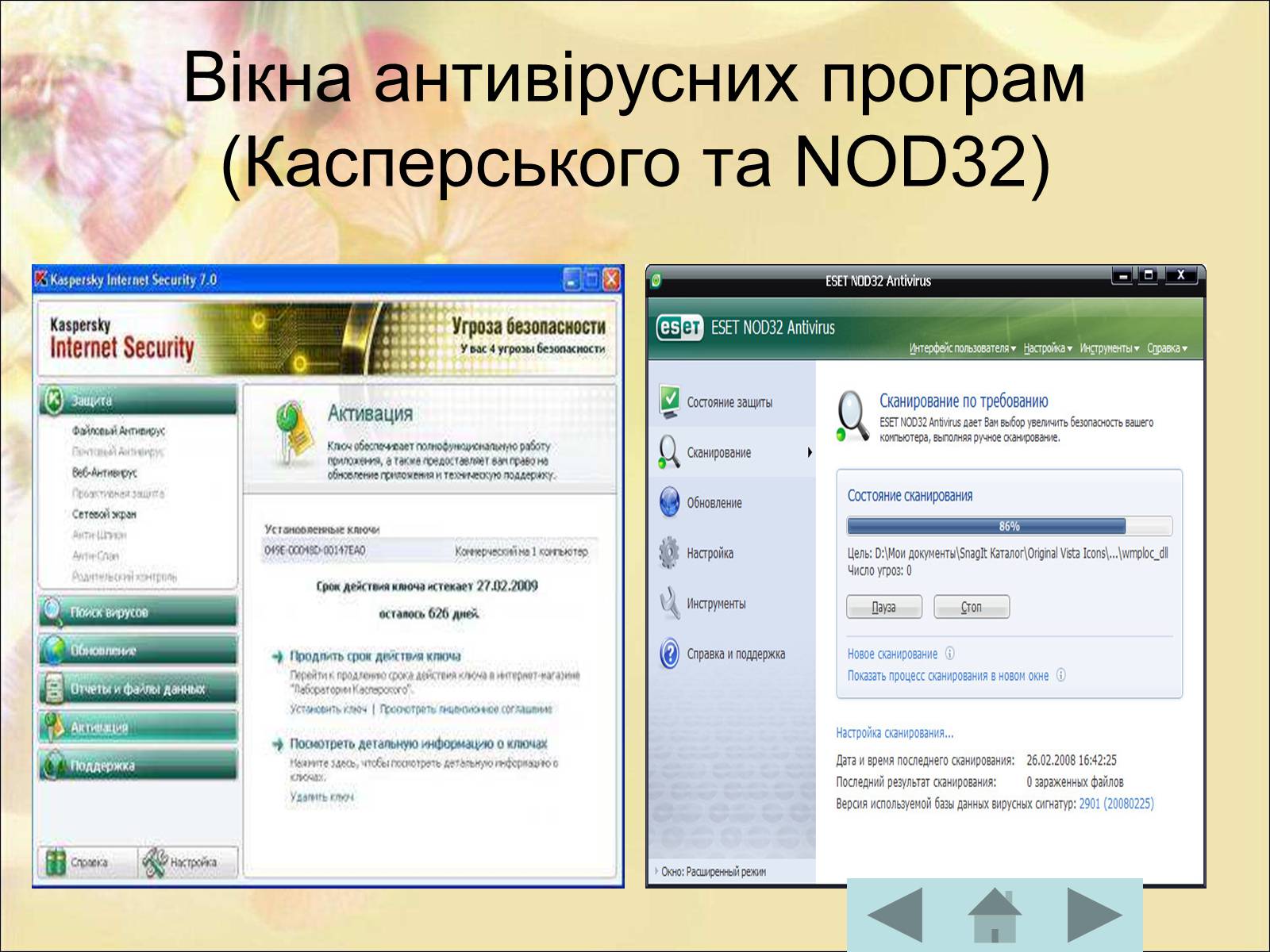Click virus signature version 2901 (20080225) link

[x=1116, y=804]
